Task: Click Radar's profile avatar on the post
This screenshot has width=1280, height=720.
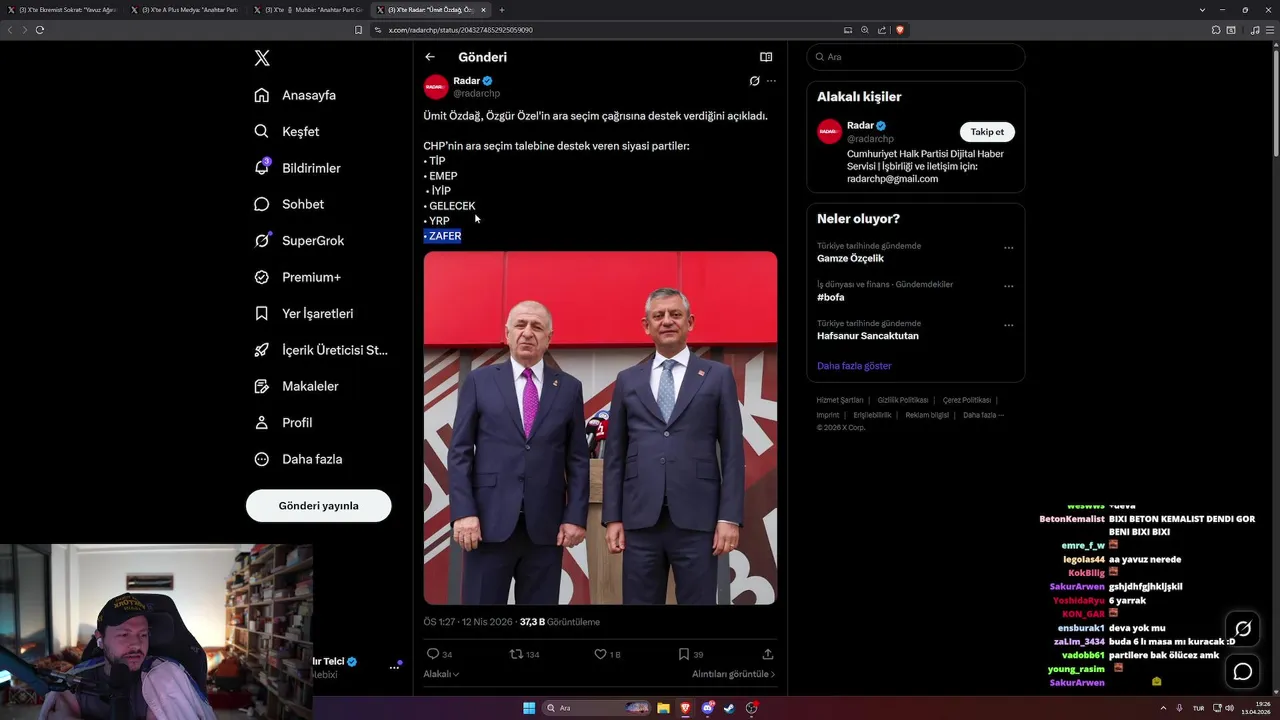Action: click(436, 87)
